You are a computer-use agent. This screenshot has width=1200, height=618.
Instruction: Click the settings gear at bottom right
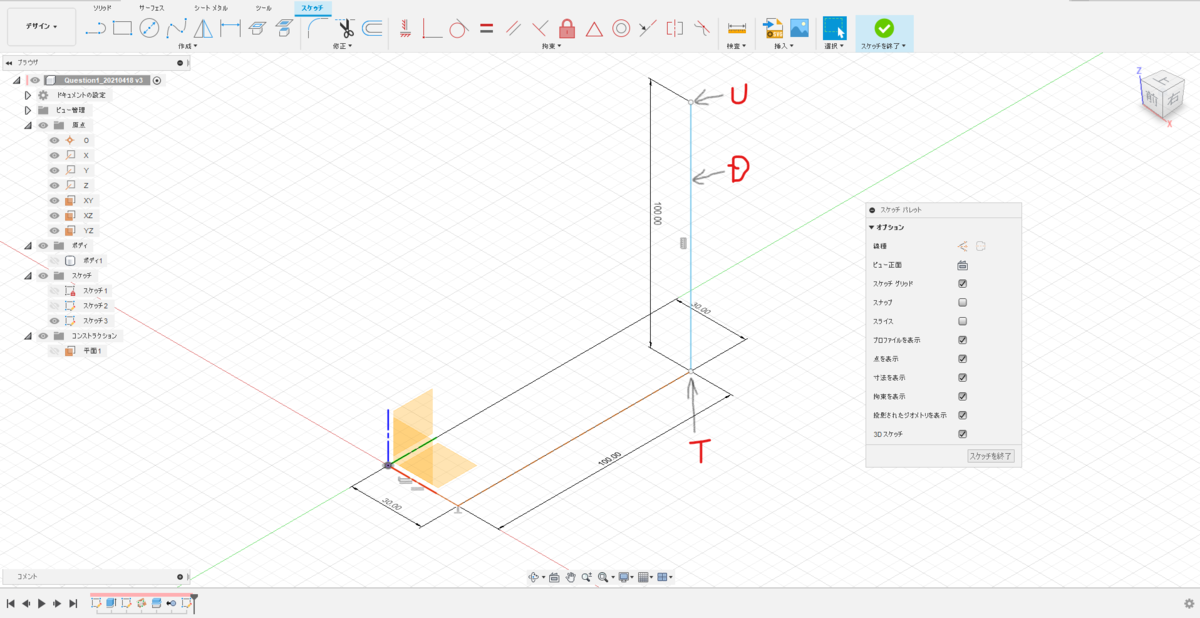point(1189,603)
